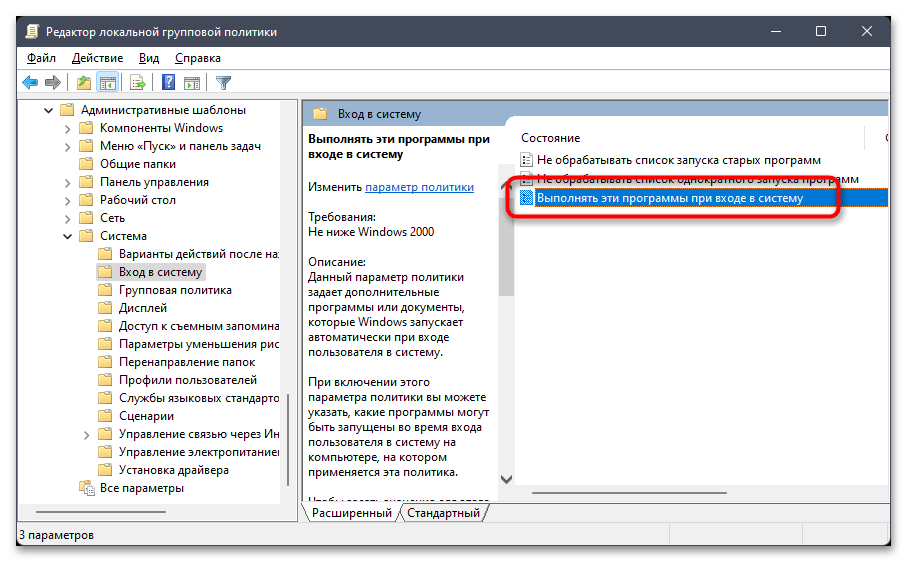Switch to the Расширенный tab
907x562 pixels.
(x=351, y=513)
